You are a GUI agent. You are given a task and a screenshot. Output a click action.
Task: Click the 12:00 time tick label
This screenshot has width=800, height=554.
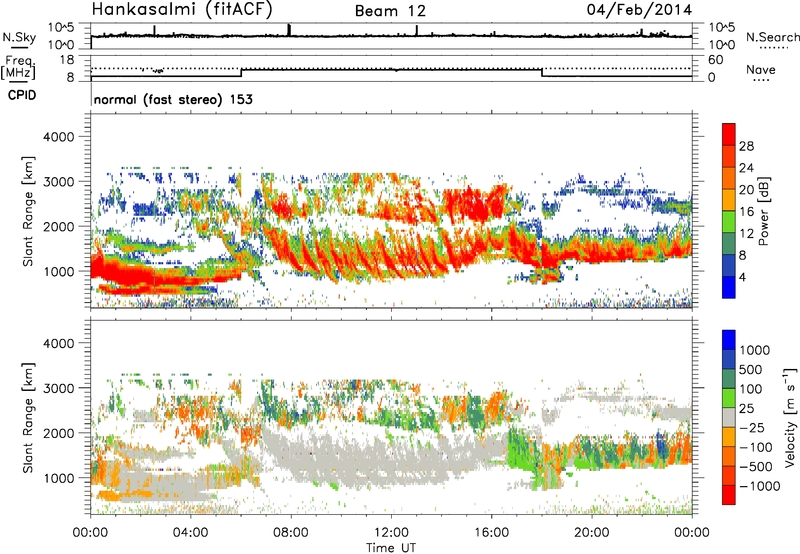pyautogui.click(x=391, y=533)
